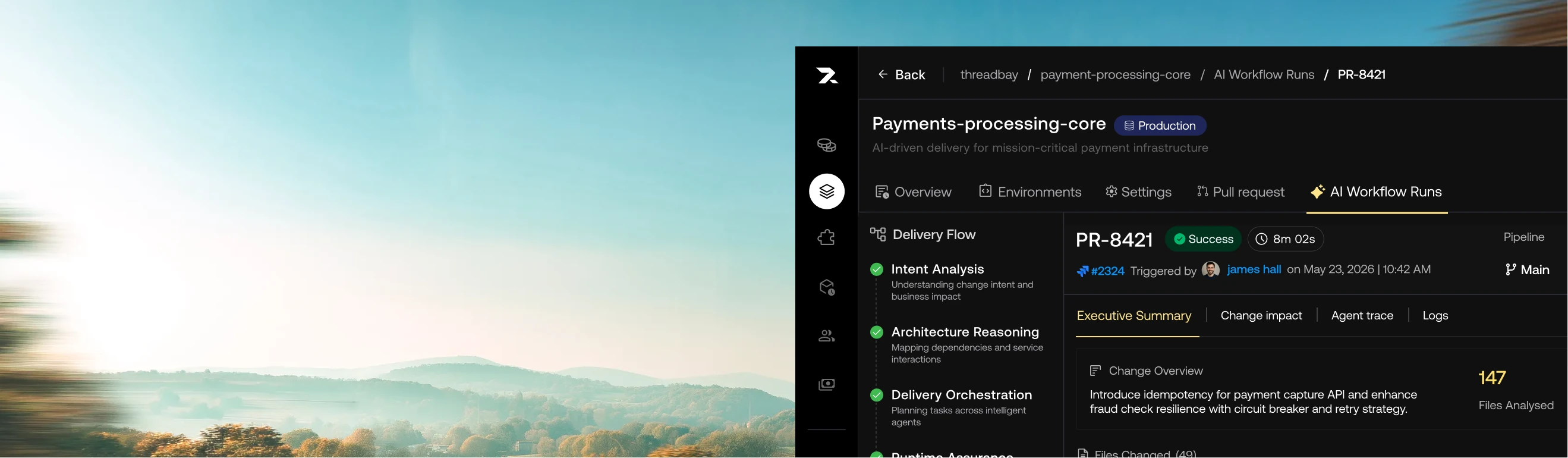The width and height of the screenshot is (1568, 458).
Task: Click the app logo in the sidebar
Action: coord(827,76)
